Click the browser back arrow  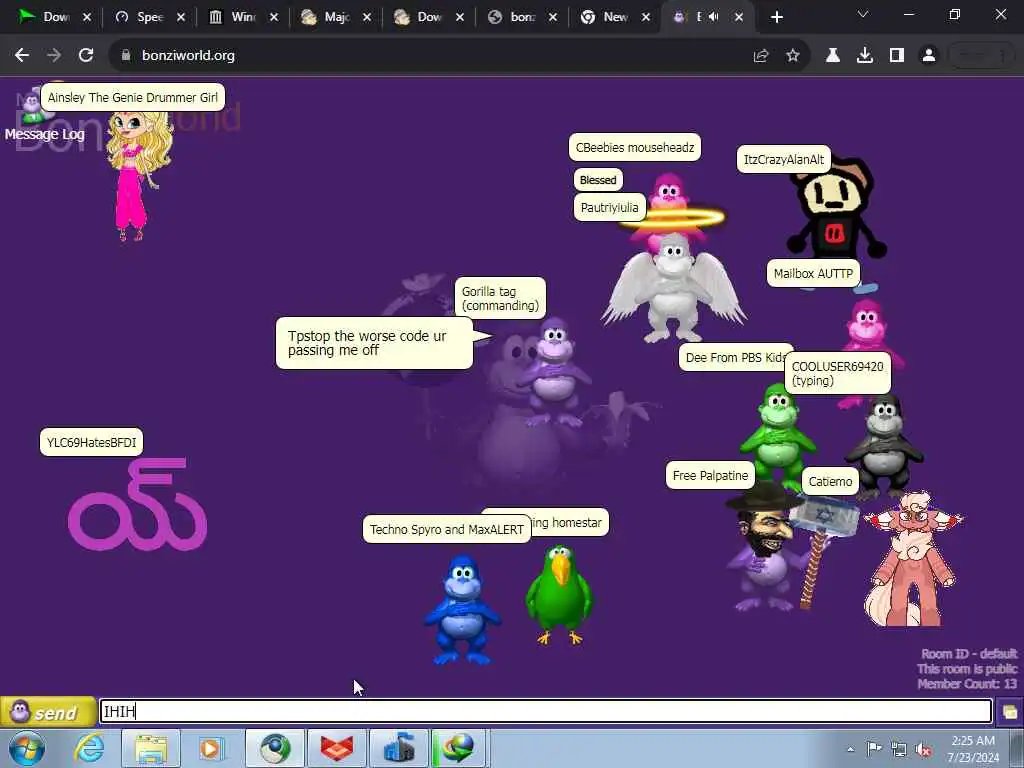(22, 56)
